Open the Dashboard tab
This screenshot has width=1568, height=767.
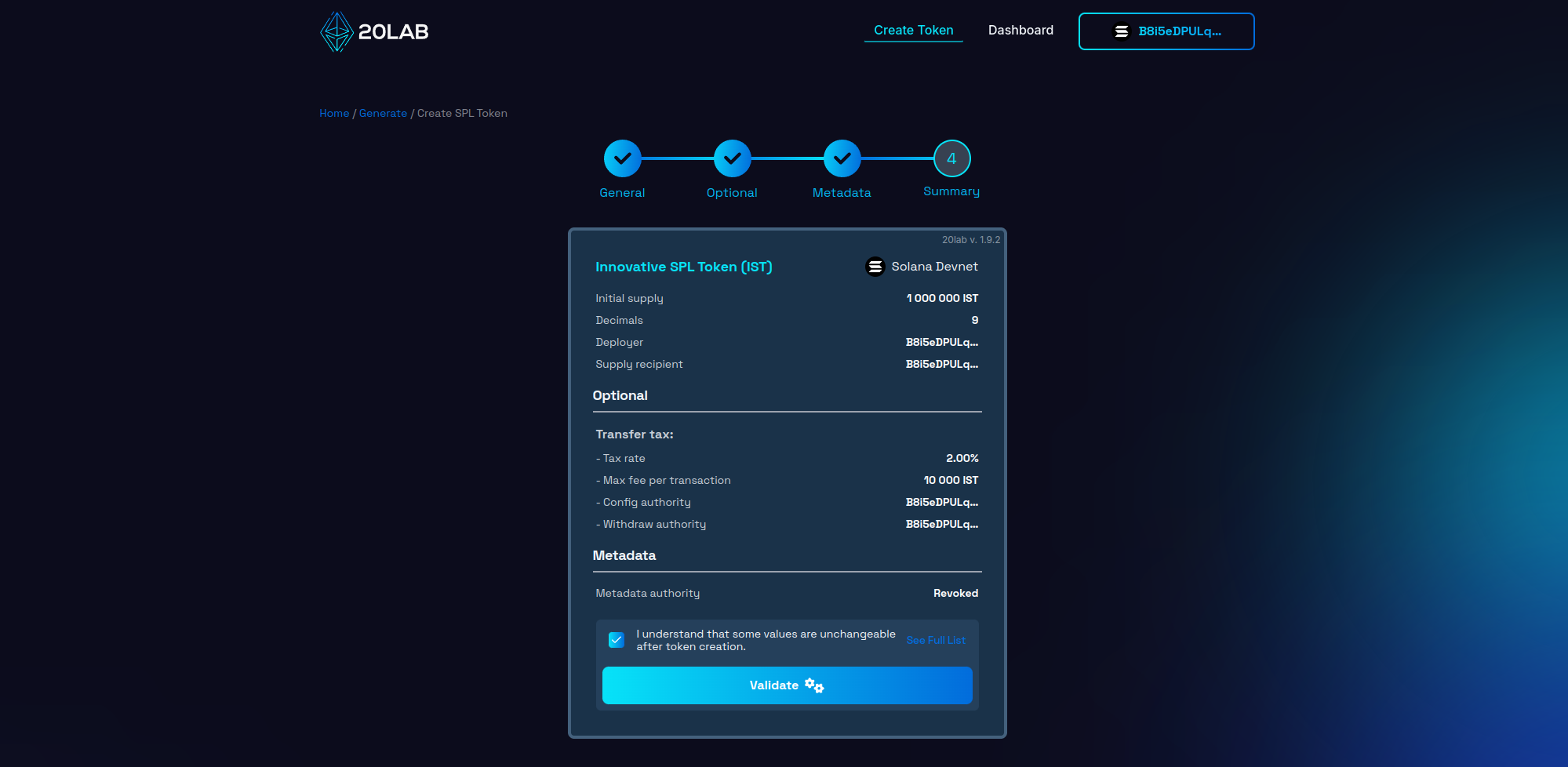pos(1020,30)
